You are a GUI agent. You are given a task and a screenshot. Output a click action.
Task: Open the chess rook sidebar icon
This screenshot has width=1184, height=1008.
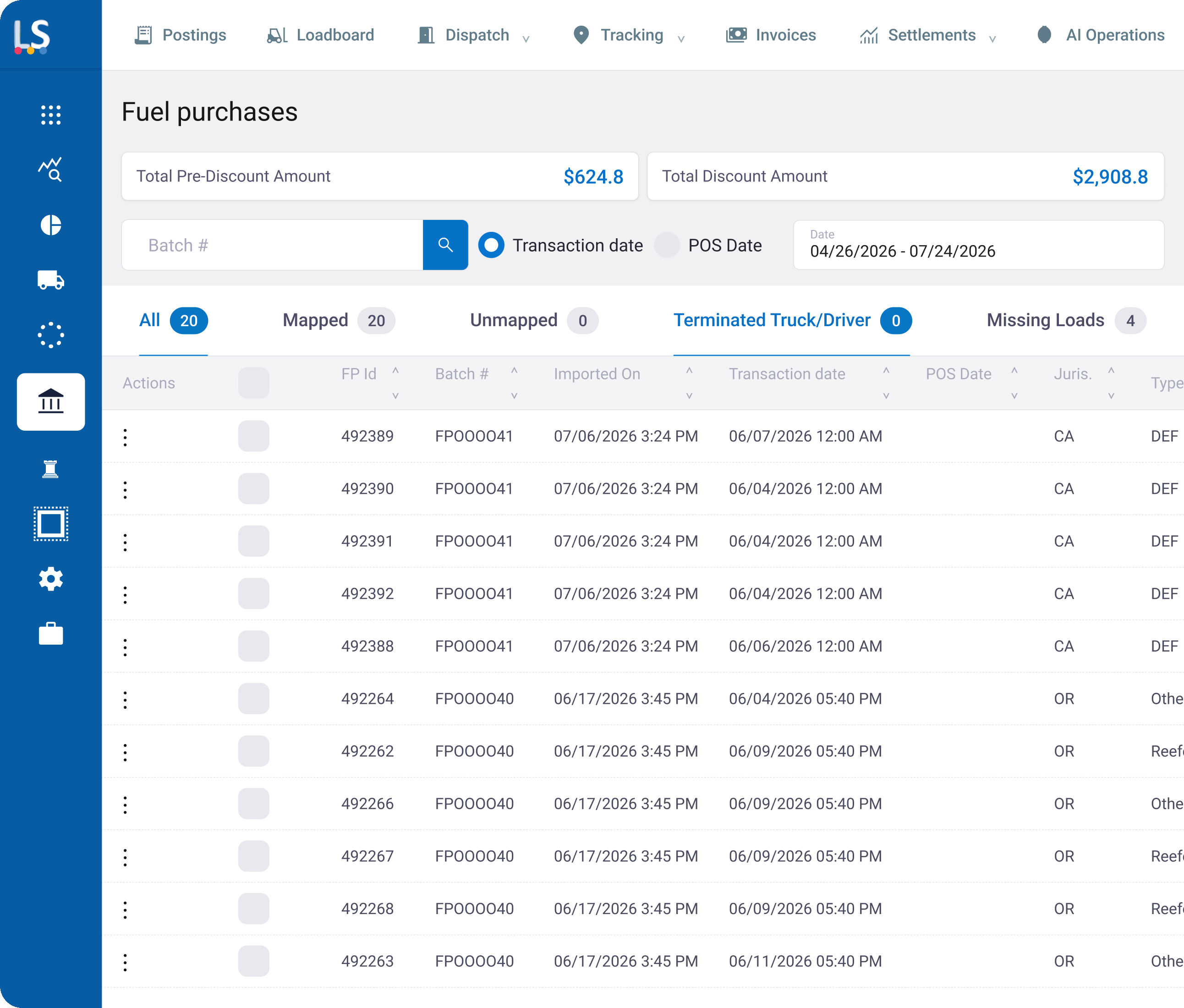pyautogui.click(x=51, y=469)
